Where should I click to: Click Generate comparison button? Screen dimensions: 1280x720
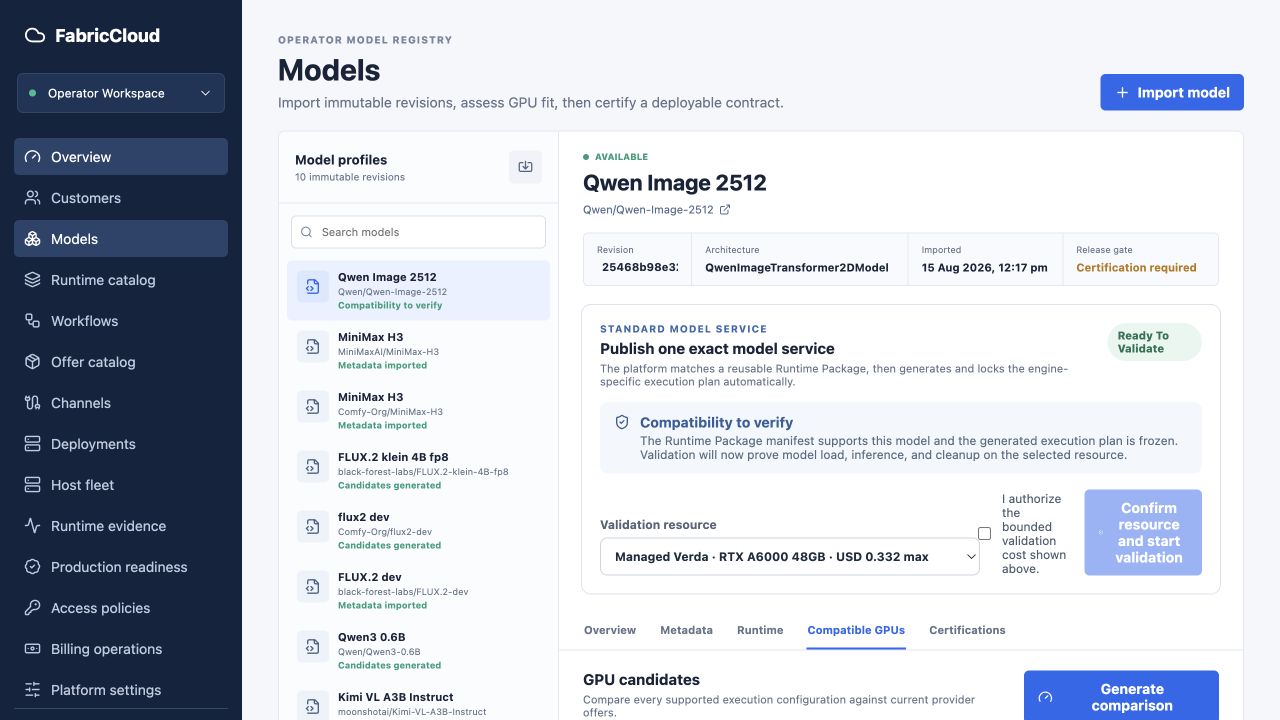tap(1121, 696)
